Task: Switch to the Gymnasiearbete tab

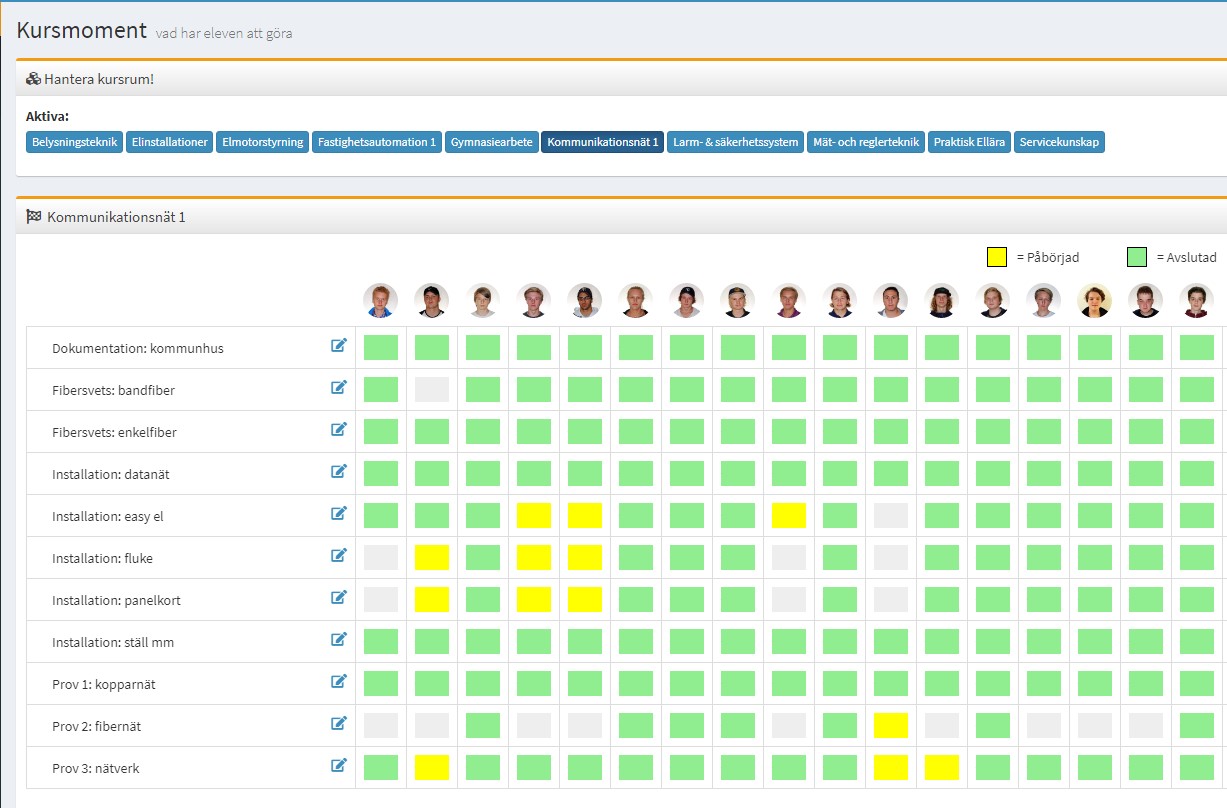Action: pyautogui.click(x=492, y=142)
